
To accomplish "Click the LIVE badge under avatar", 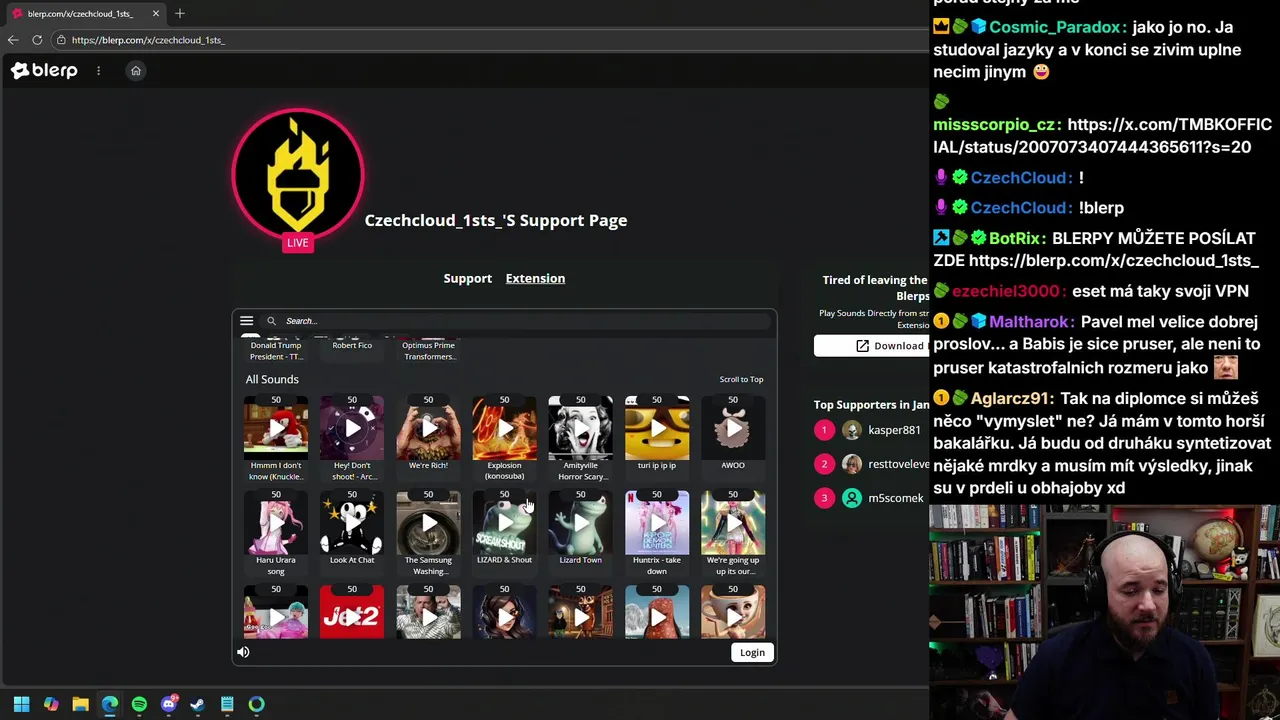I will [297, 243].
